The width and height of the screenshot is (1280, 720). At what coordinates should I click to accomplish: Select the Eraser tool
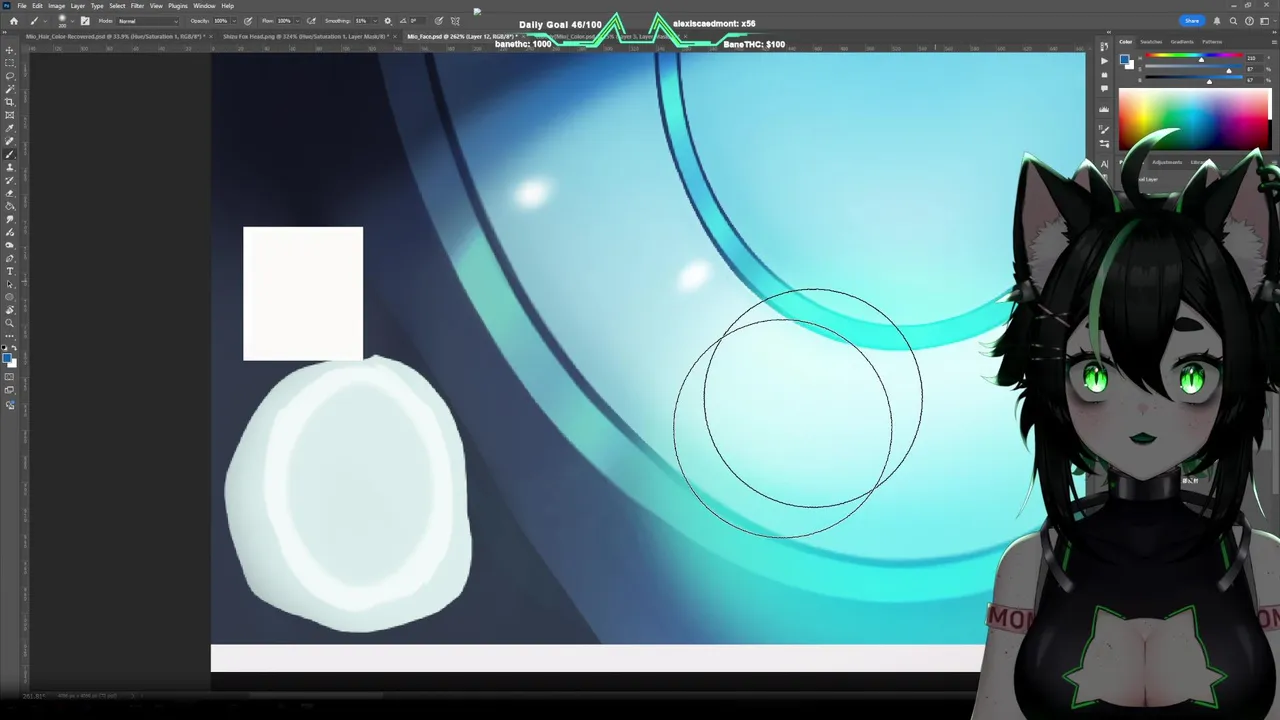pos(10,193)
